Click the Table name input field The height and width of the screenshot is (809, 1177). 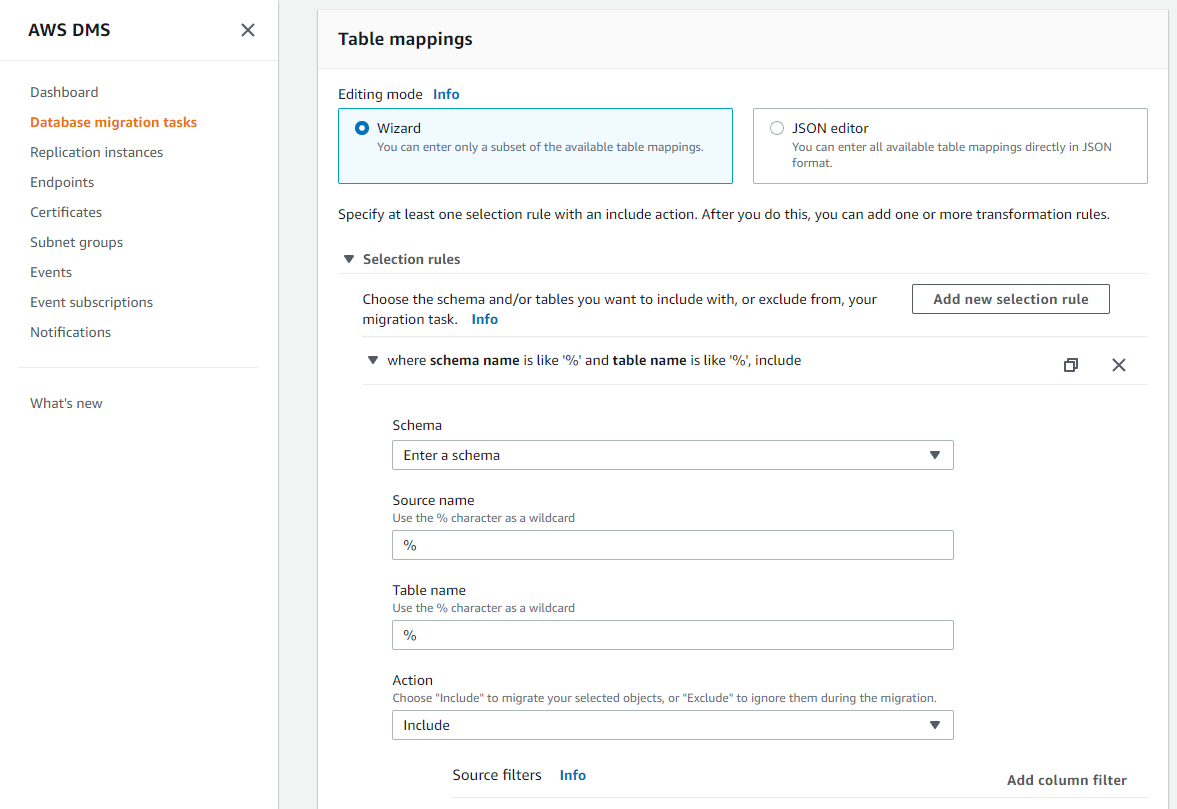672,635
